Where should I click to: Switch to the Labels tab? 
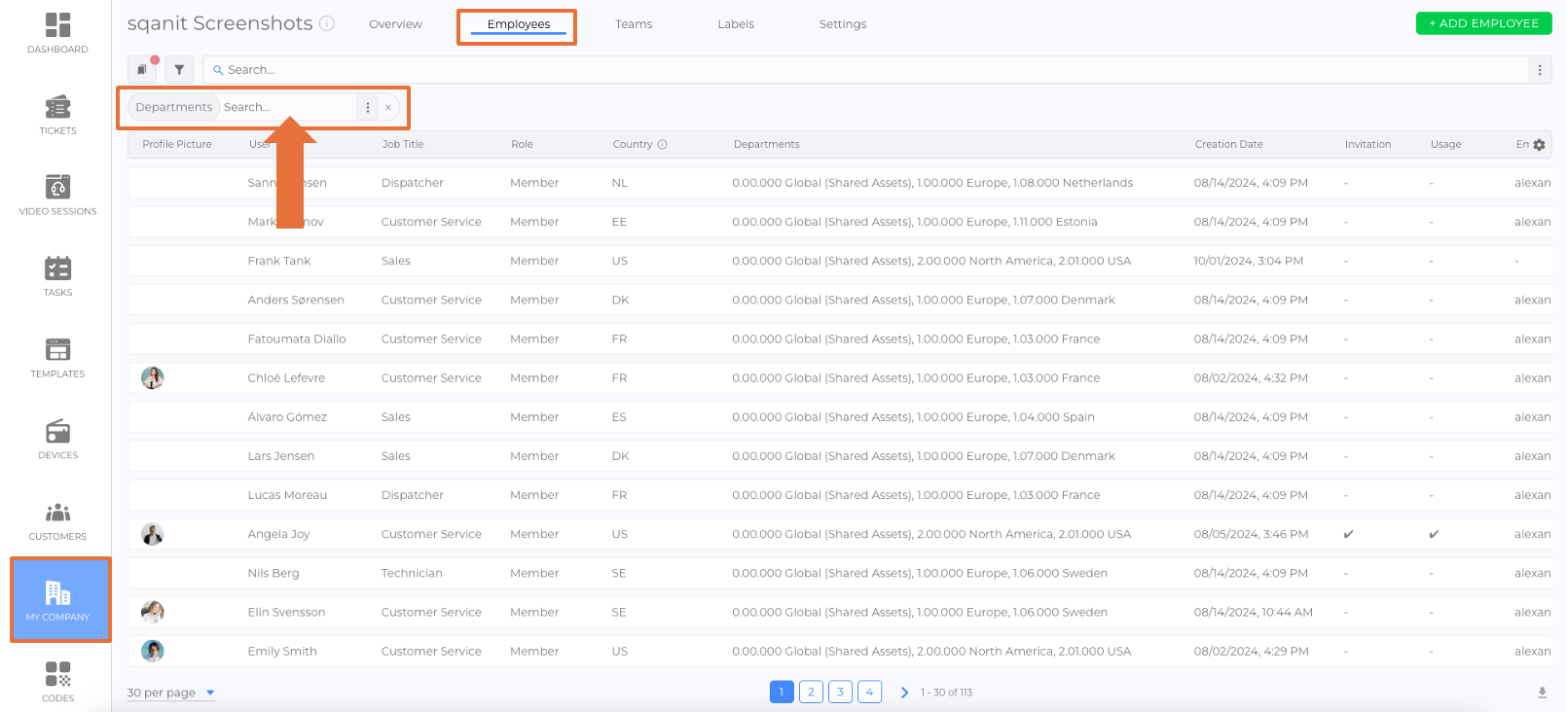pos(736,24)
